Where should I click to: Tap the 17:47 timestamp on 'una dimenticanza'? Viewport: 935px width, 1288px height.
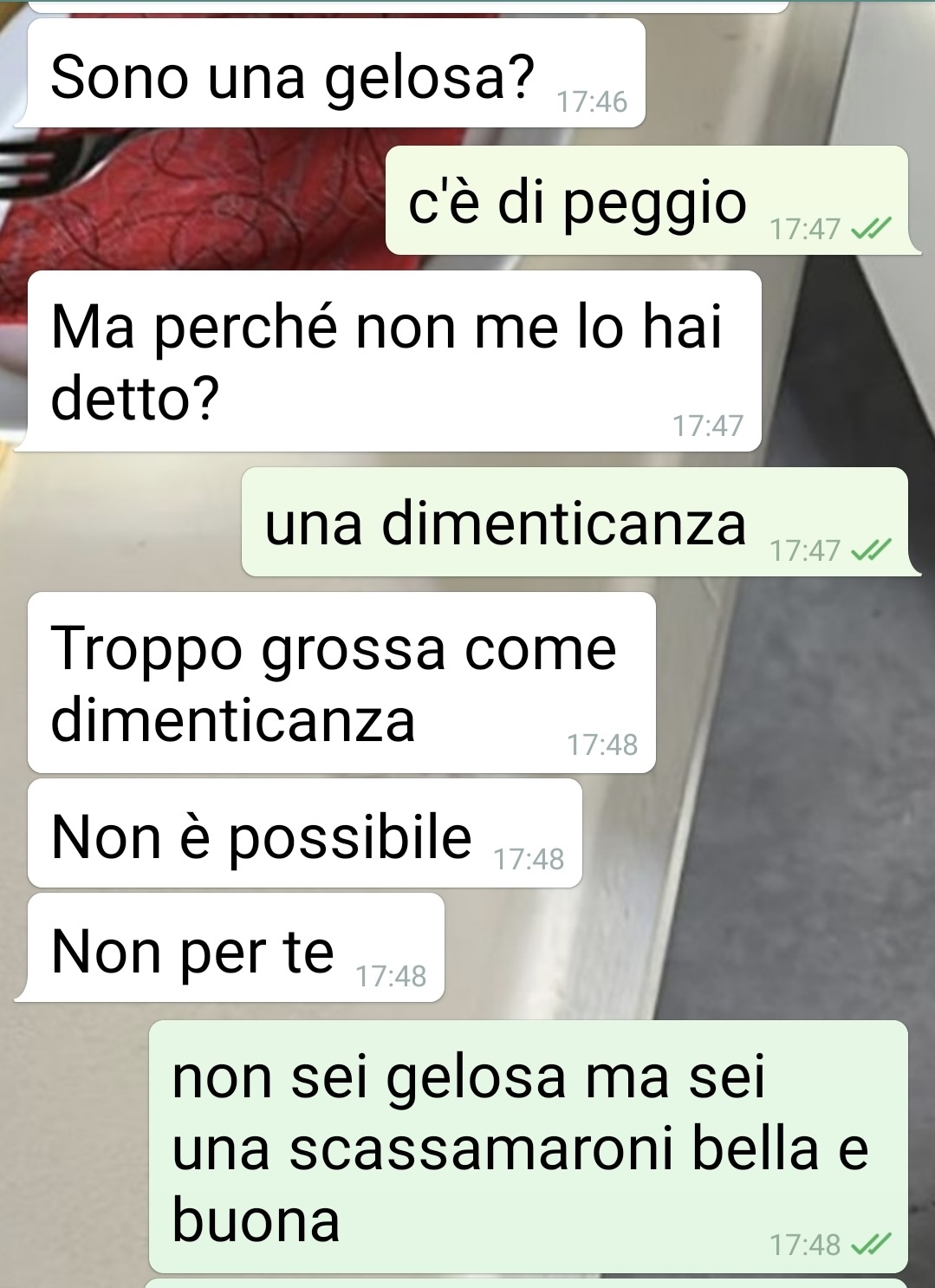coord(805,550)
